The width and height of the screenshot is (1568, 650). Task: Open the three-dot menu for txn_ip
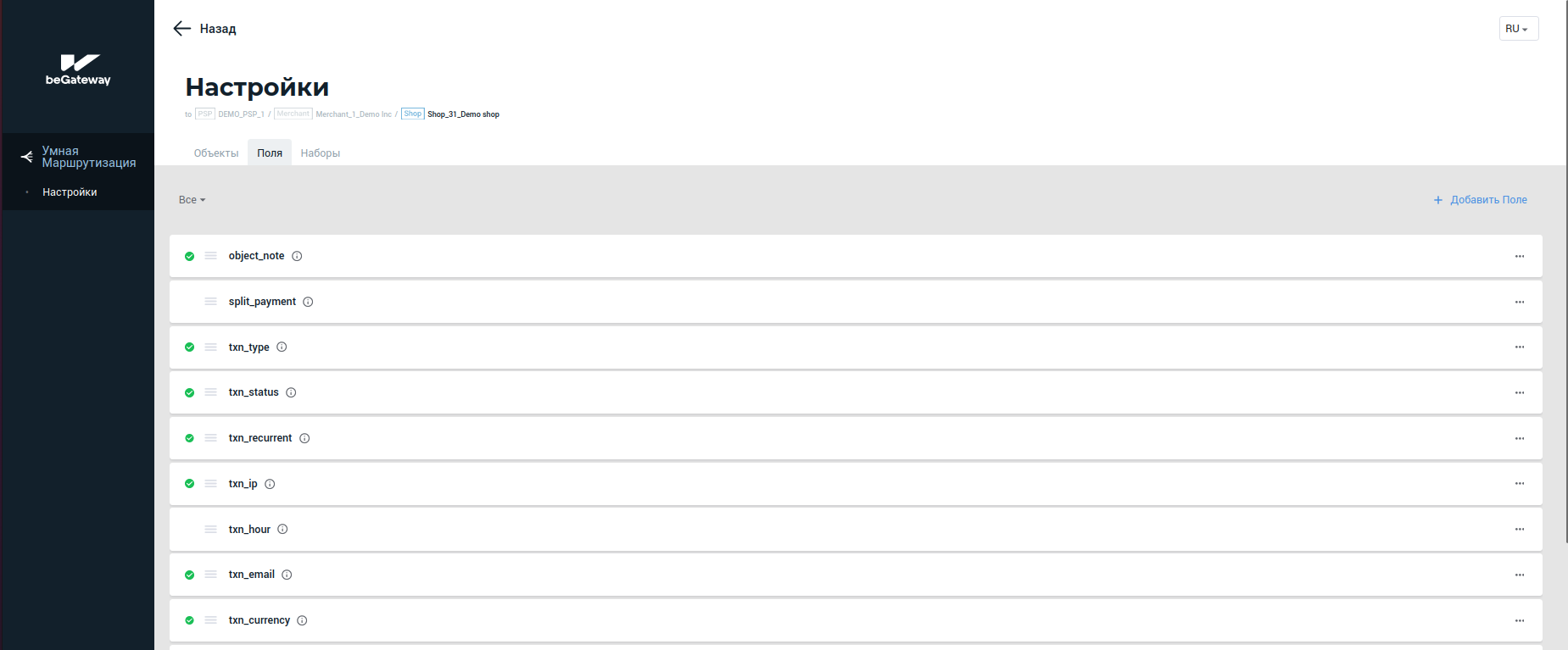pyautogui.click(x=1519, y=484)
